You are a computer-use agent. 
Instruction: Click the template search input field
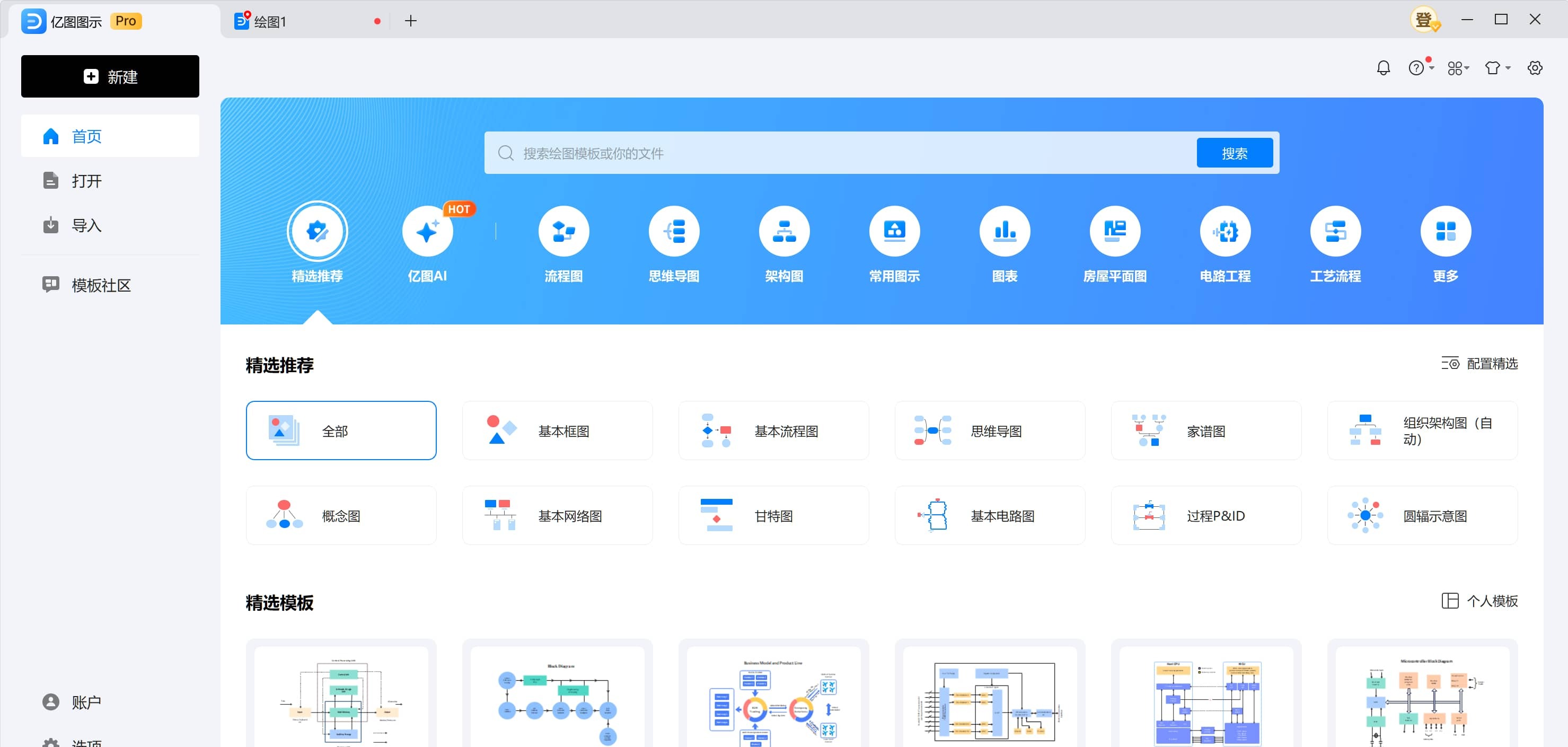pos(840,153)
